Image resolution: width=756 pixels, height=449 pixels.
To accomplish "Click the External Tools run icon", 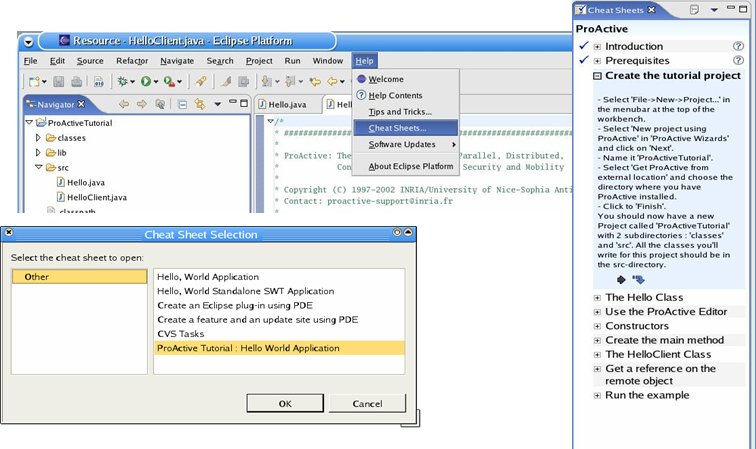I will click(169, 82).
